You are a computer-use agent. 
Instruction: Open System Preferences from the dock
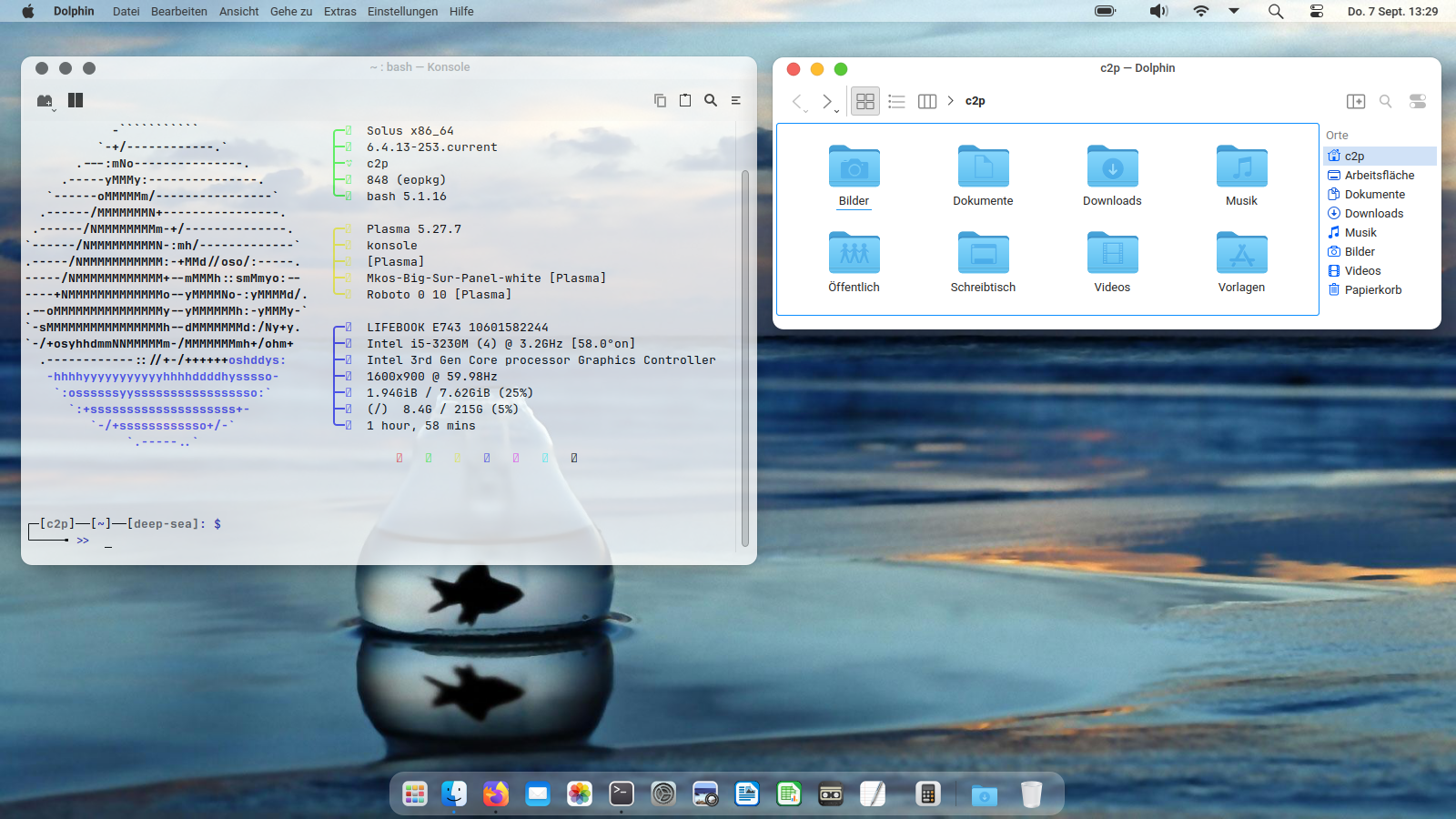(x=663, y=794)
